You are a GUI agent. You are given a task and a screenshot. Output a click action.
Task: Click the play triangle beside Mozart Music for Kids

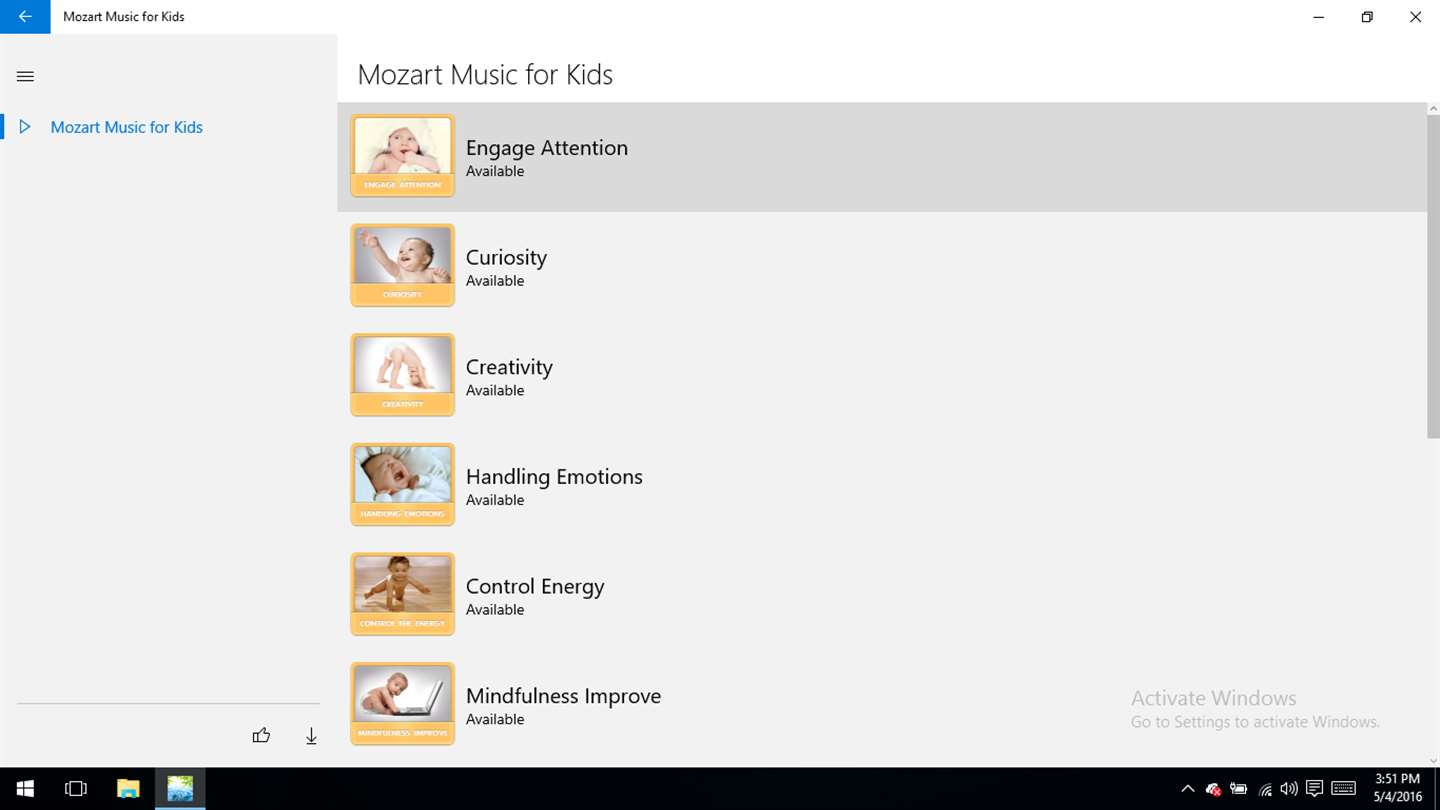point(25,127)
